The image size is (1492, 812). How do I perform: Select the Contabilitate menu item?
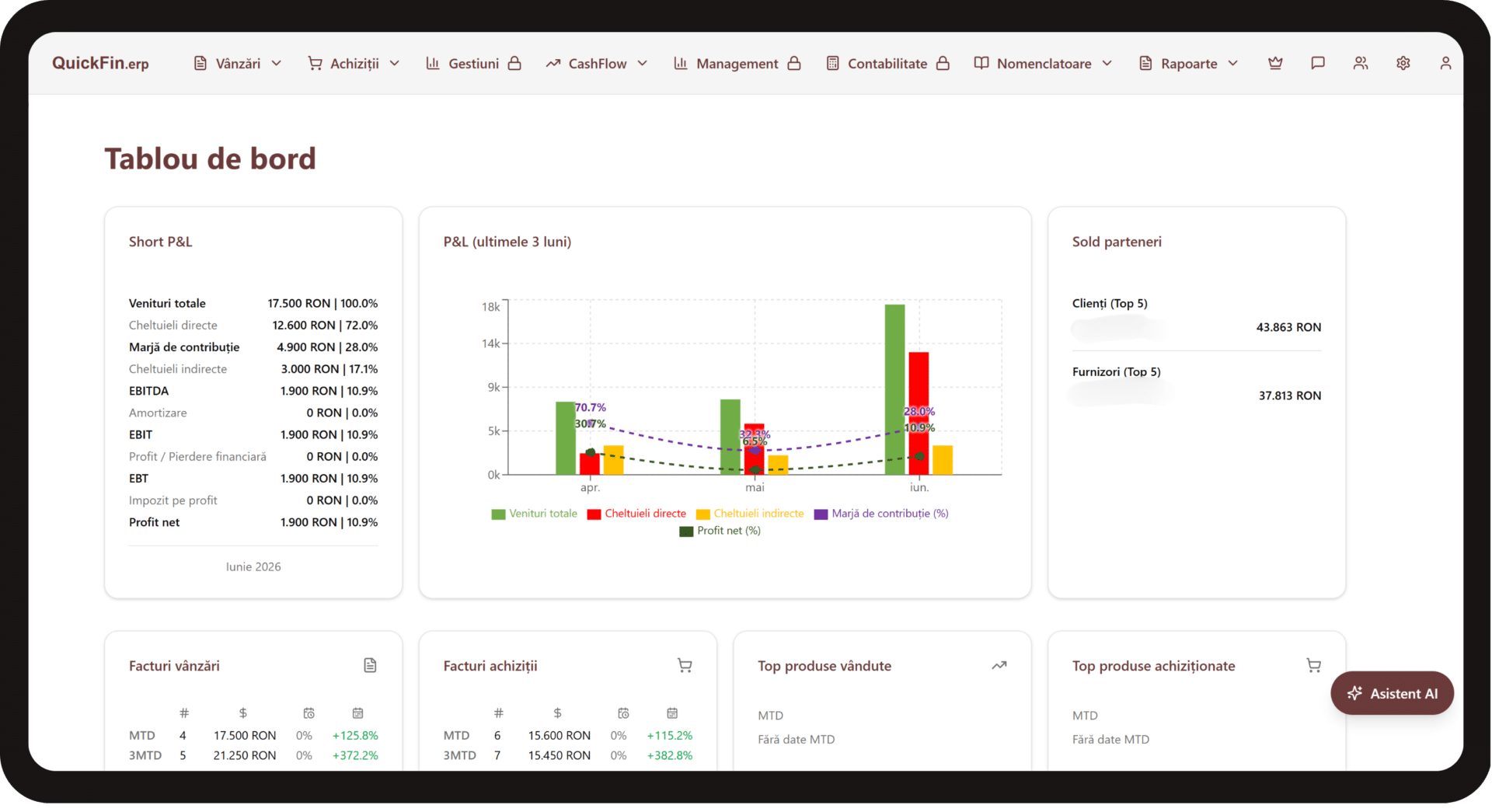[887, 63]
